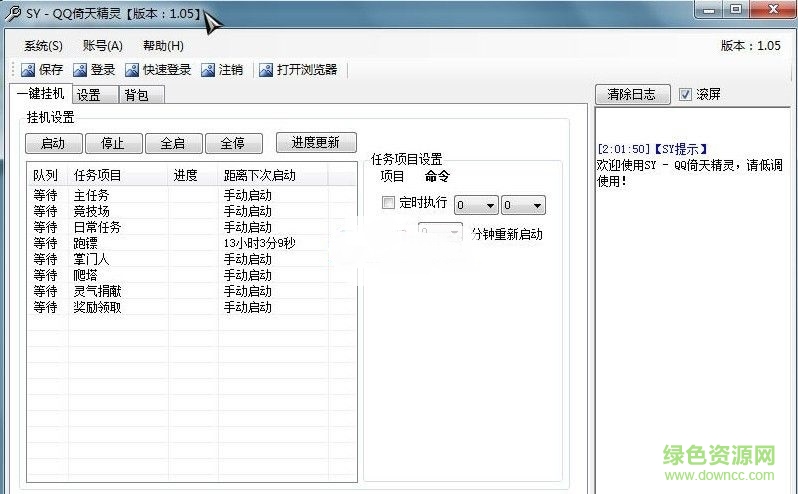Screen dimensions: 798x494
Task: Click the app key icon in title bar
Action: (13, 13)
